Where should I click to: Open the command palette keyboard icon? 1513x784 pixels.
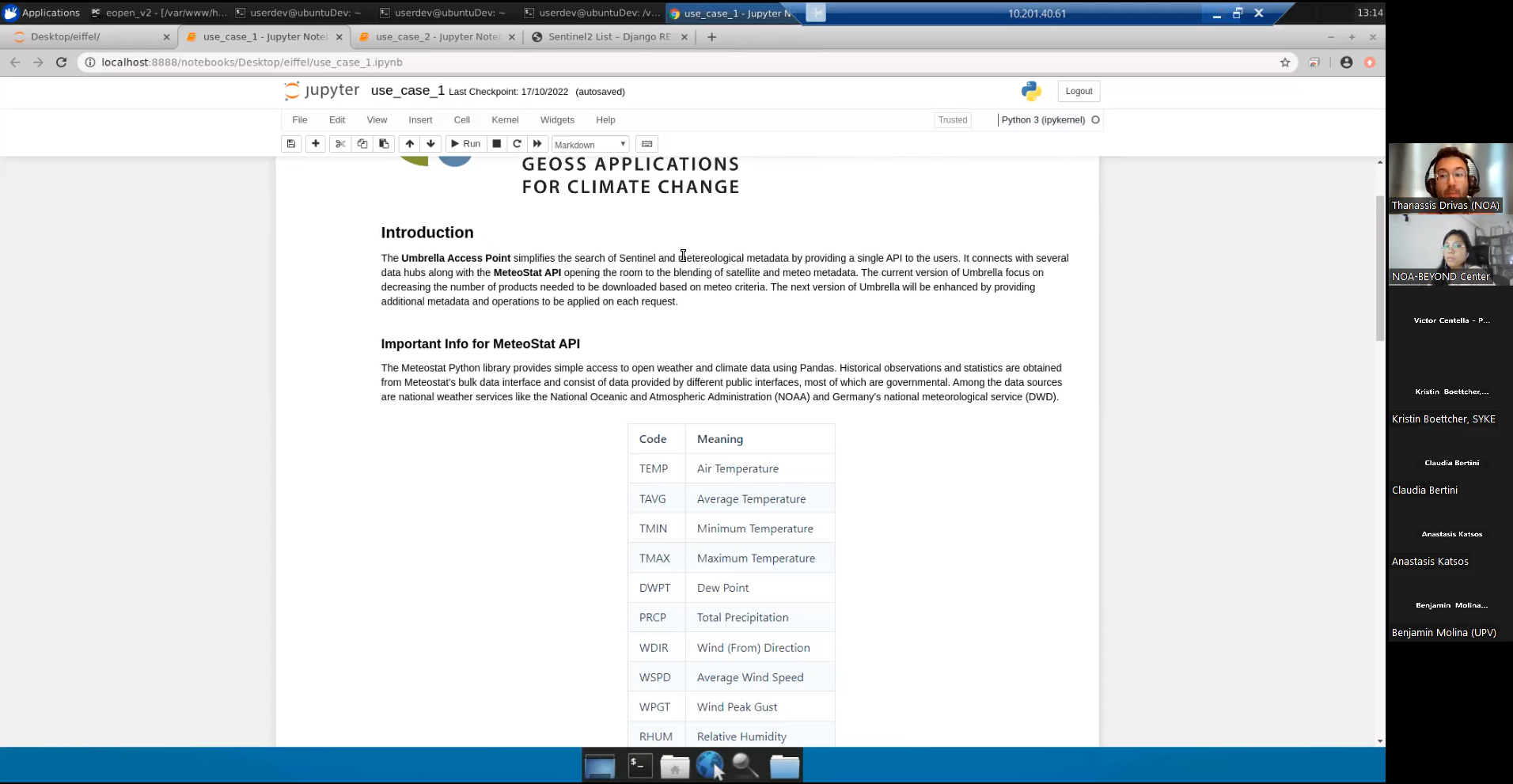pos(647,144)
